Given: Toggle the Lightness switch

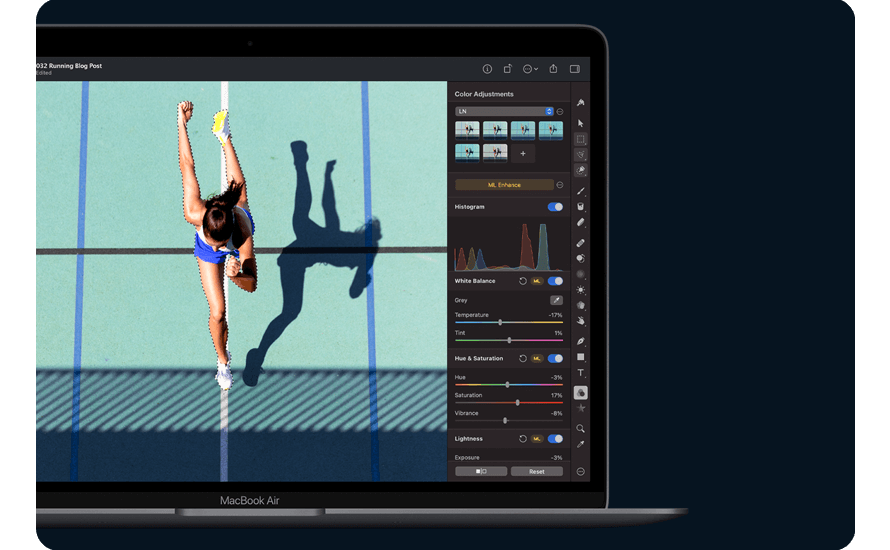Looking at the screenshot, I should click(555, 439).
